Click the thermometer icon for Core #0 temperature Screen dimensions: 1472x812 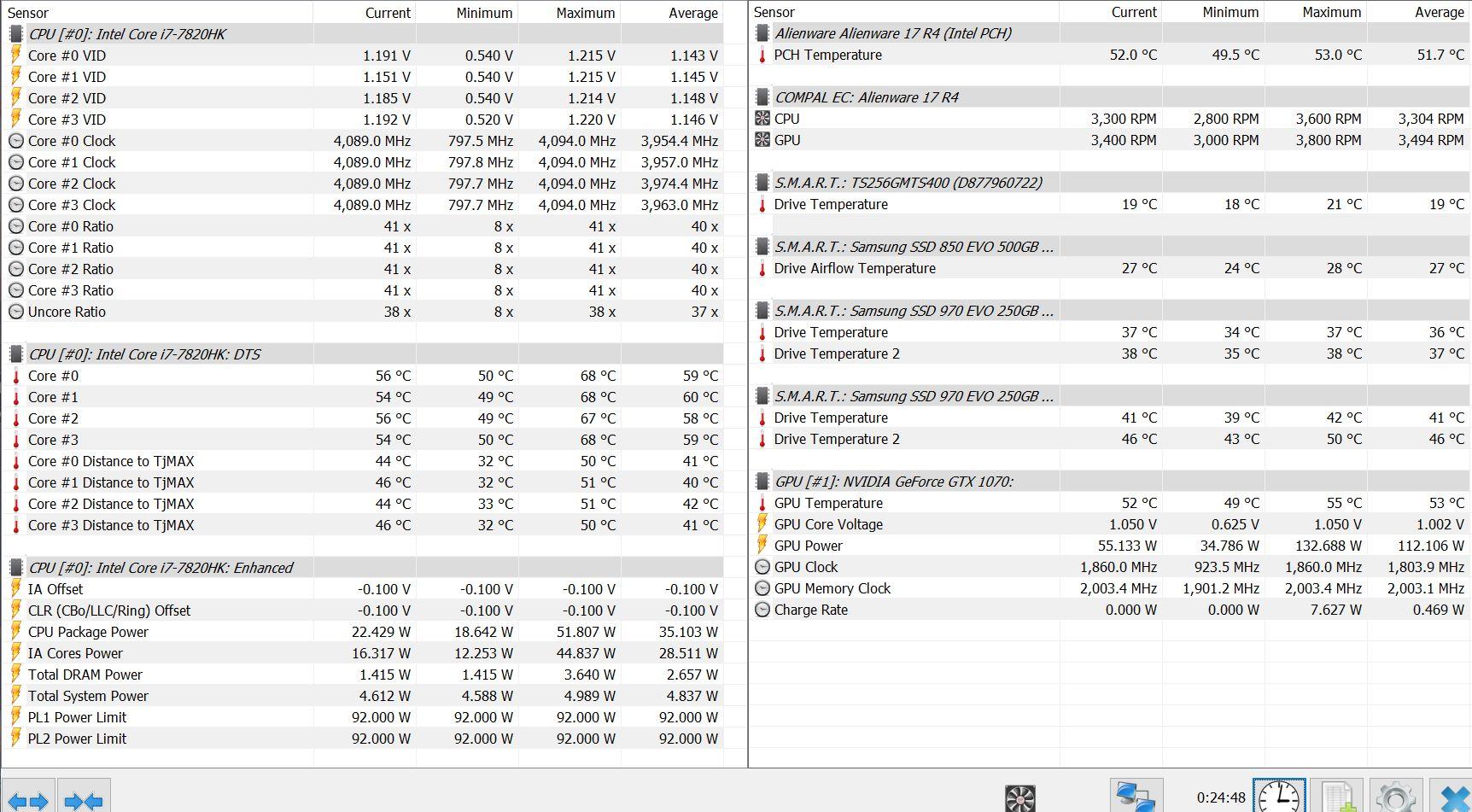point(15,376)
